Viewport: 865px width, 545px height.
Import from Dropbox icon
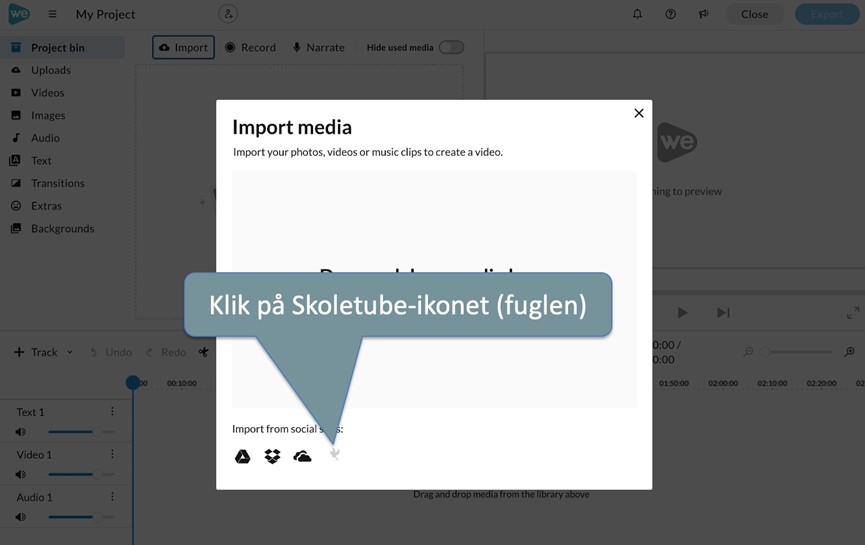coord(273,456)
